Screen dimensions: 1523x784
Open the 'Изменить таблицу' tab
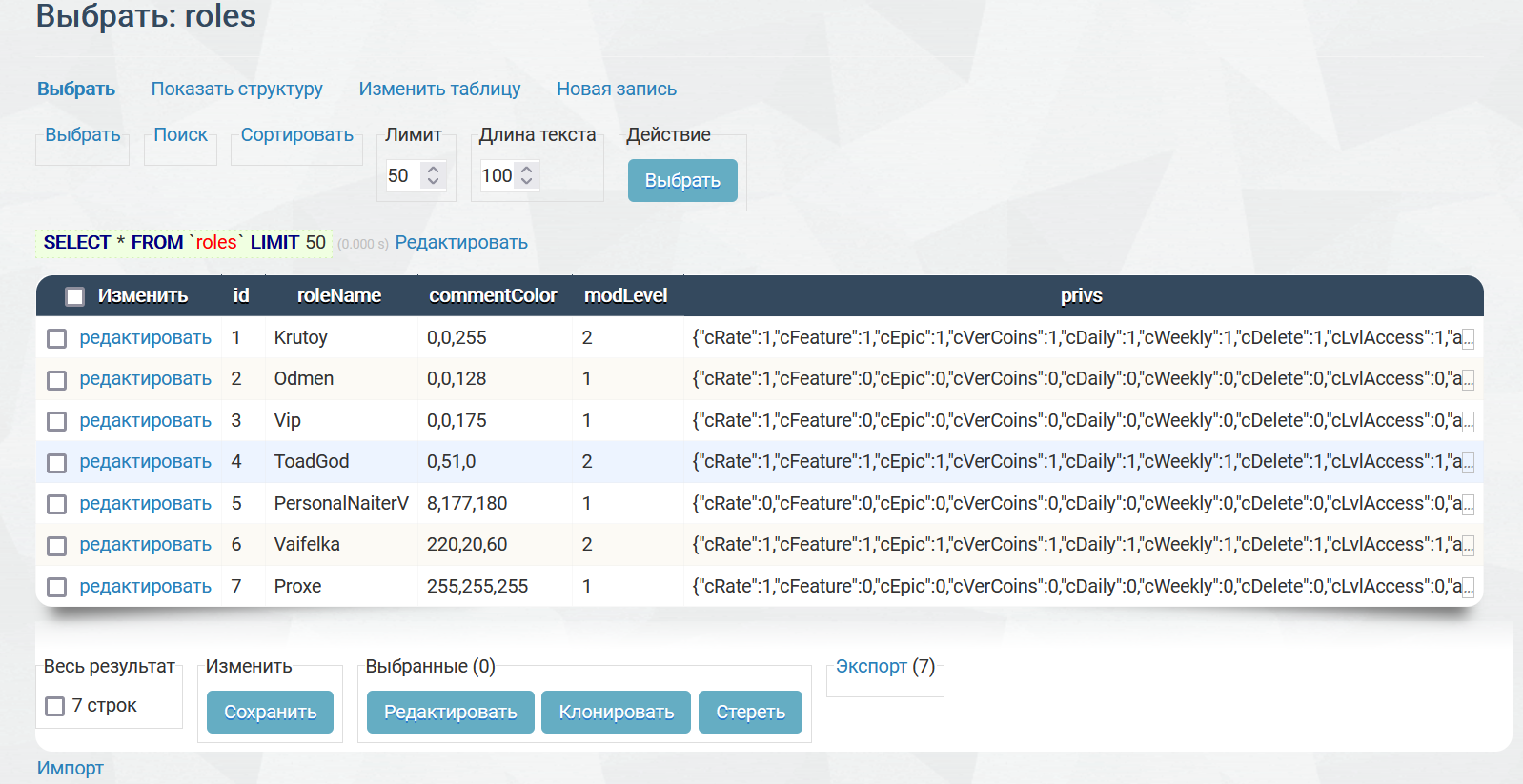click(x=439, y=89)
